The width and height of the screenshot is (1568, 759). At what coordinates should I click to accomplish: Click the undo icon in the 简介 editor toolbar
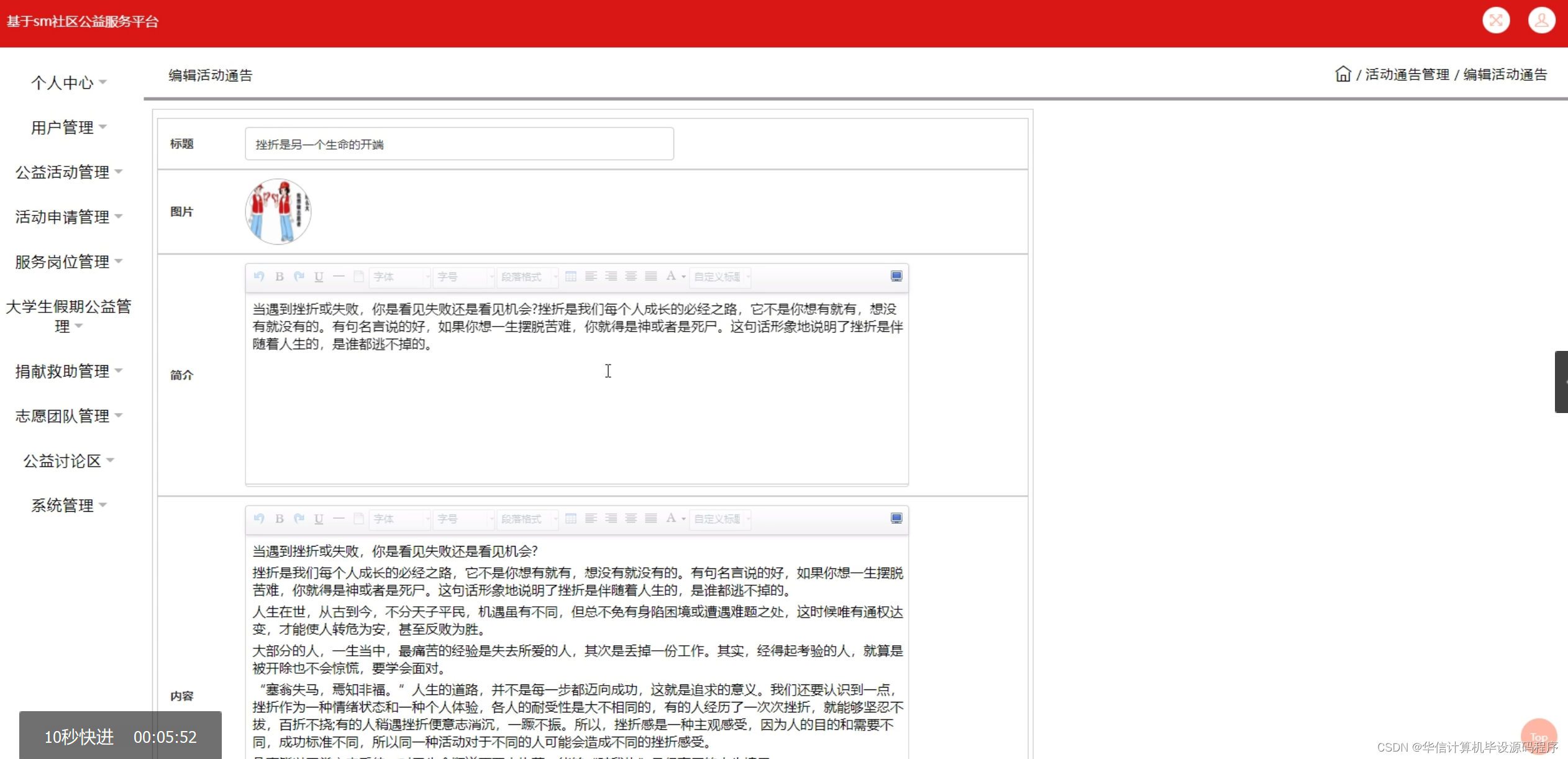(259, 276)
